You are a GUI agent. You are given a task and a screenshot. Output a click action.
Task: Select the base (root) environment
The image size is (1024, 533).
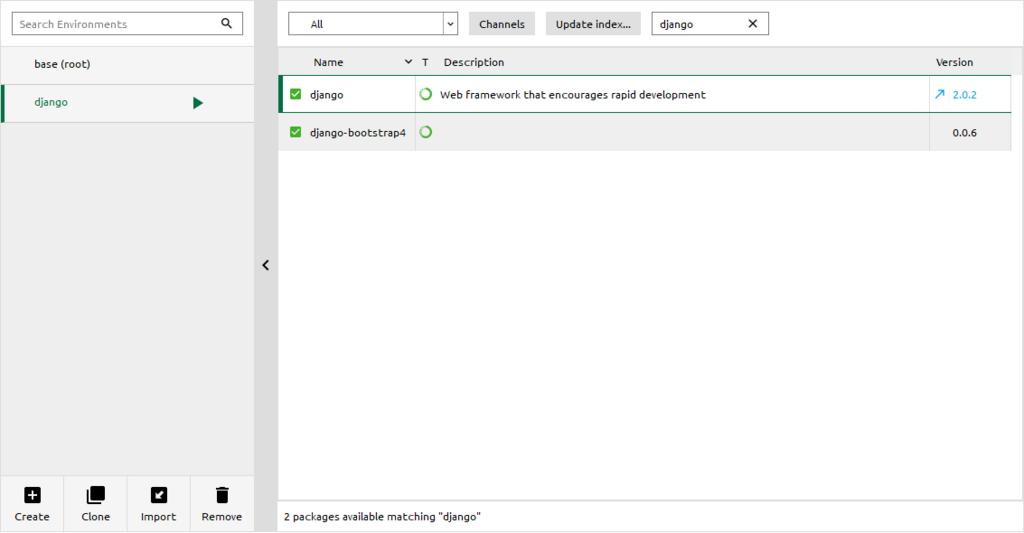127,64
